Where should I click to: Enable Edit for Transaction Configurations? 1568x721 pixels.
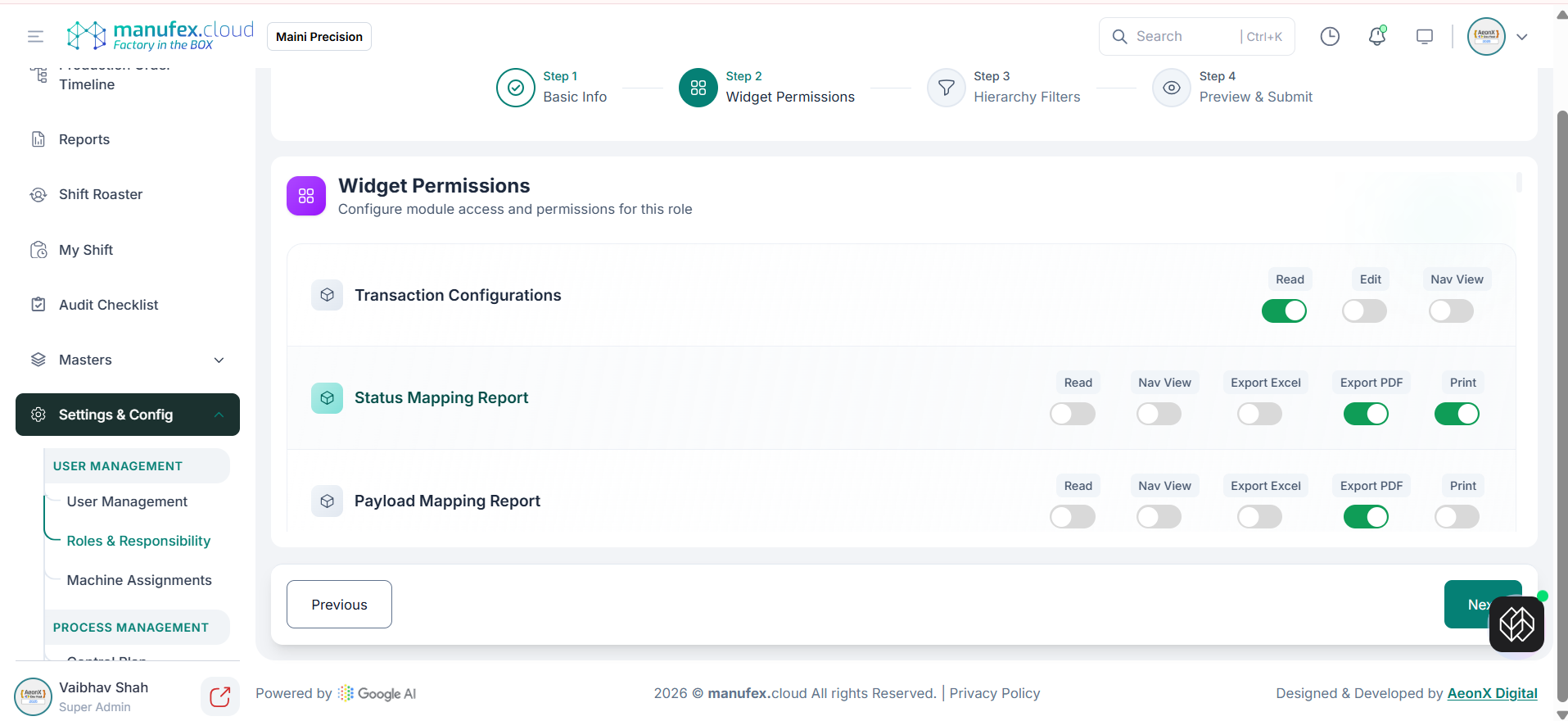(1364, 311)
